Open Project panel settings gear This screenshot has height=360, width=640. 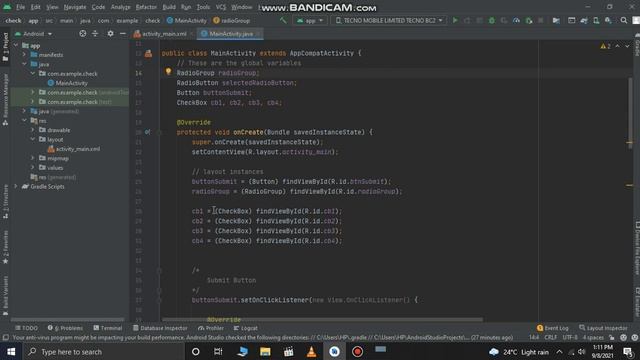click(110, 33)
